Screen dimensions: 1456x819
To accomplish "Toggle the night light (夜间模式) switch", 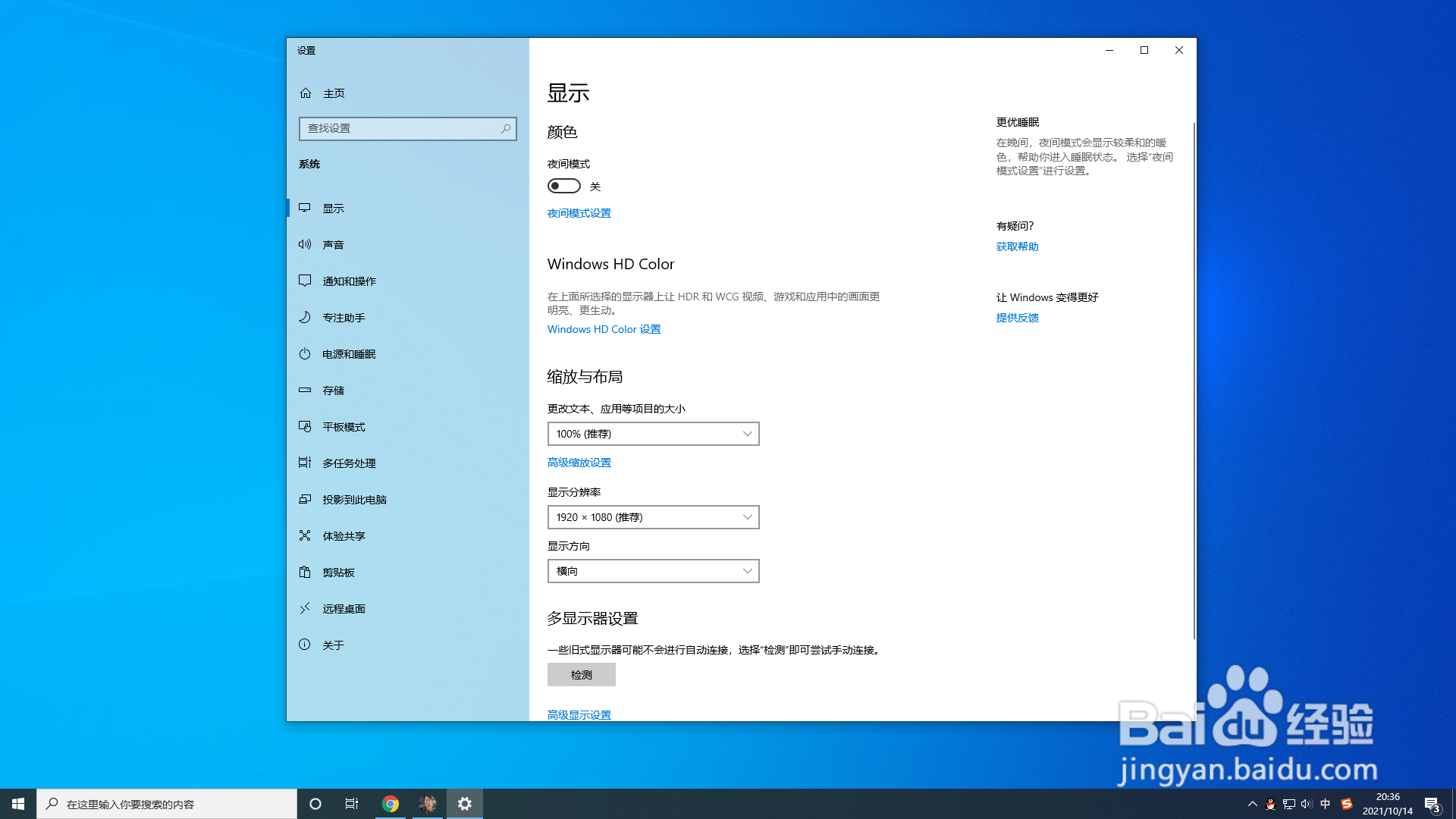I will tap(564, 186).
